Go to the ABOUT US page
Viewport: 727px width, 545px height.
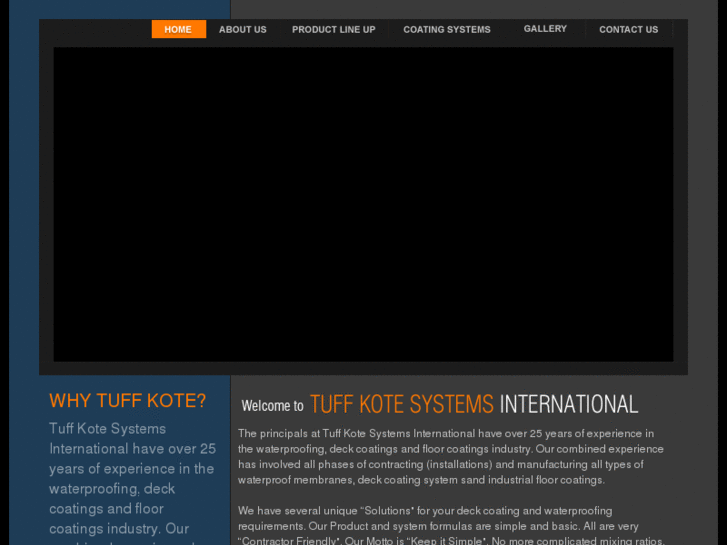tap(242, 29)
